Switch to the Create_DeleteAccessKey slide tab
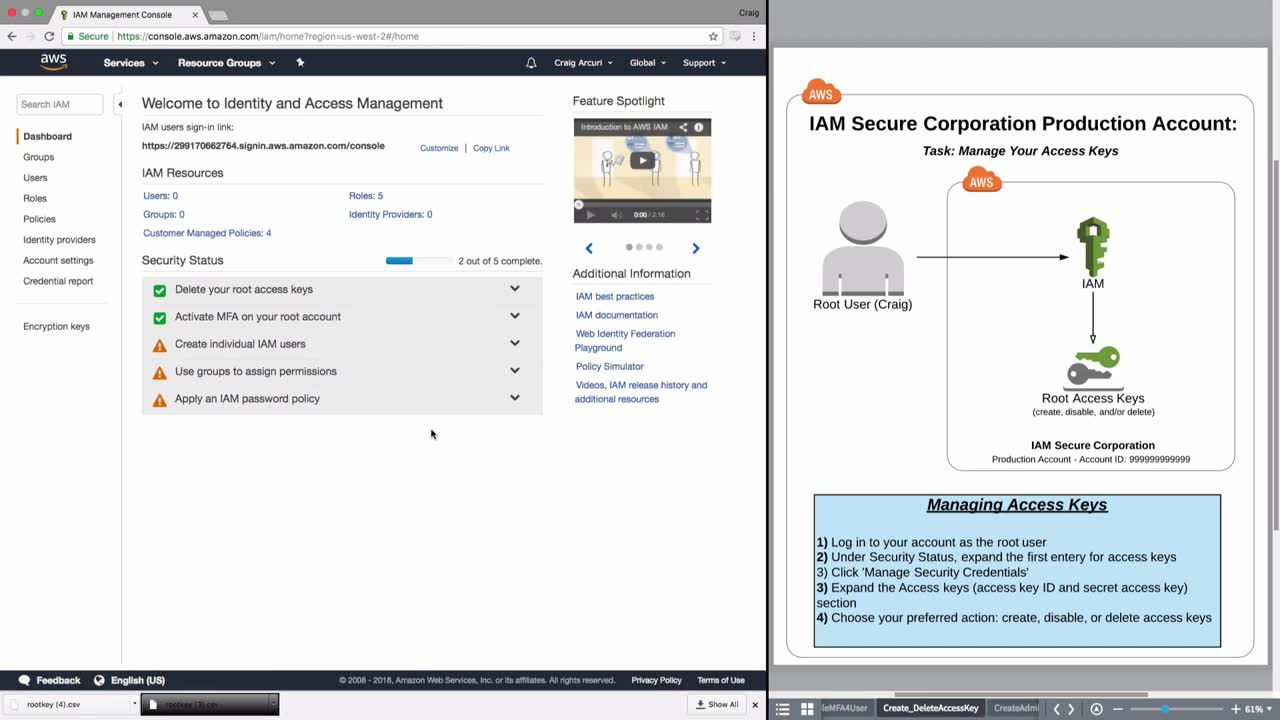Screen dimensions: 1280x720 coord(930,709)
